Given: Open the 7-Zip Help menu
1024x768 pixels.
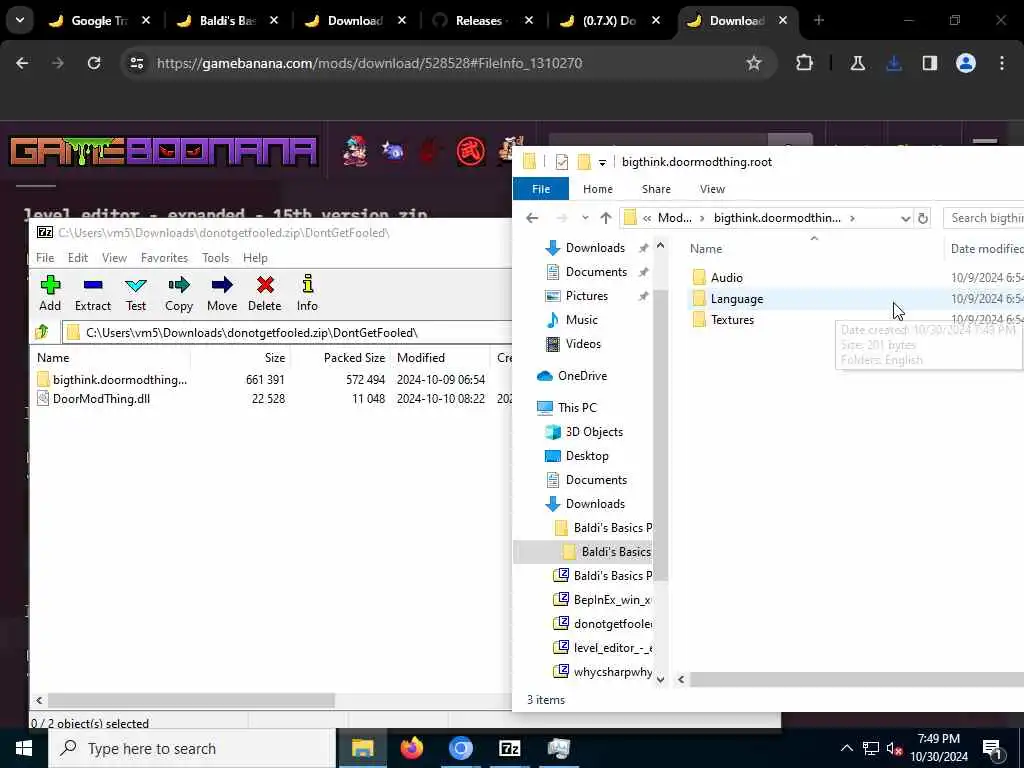Looking at the screenshot, I should tap(255, 257).
